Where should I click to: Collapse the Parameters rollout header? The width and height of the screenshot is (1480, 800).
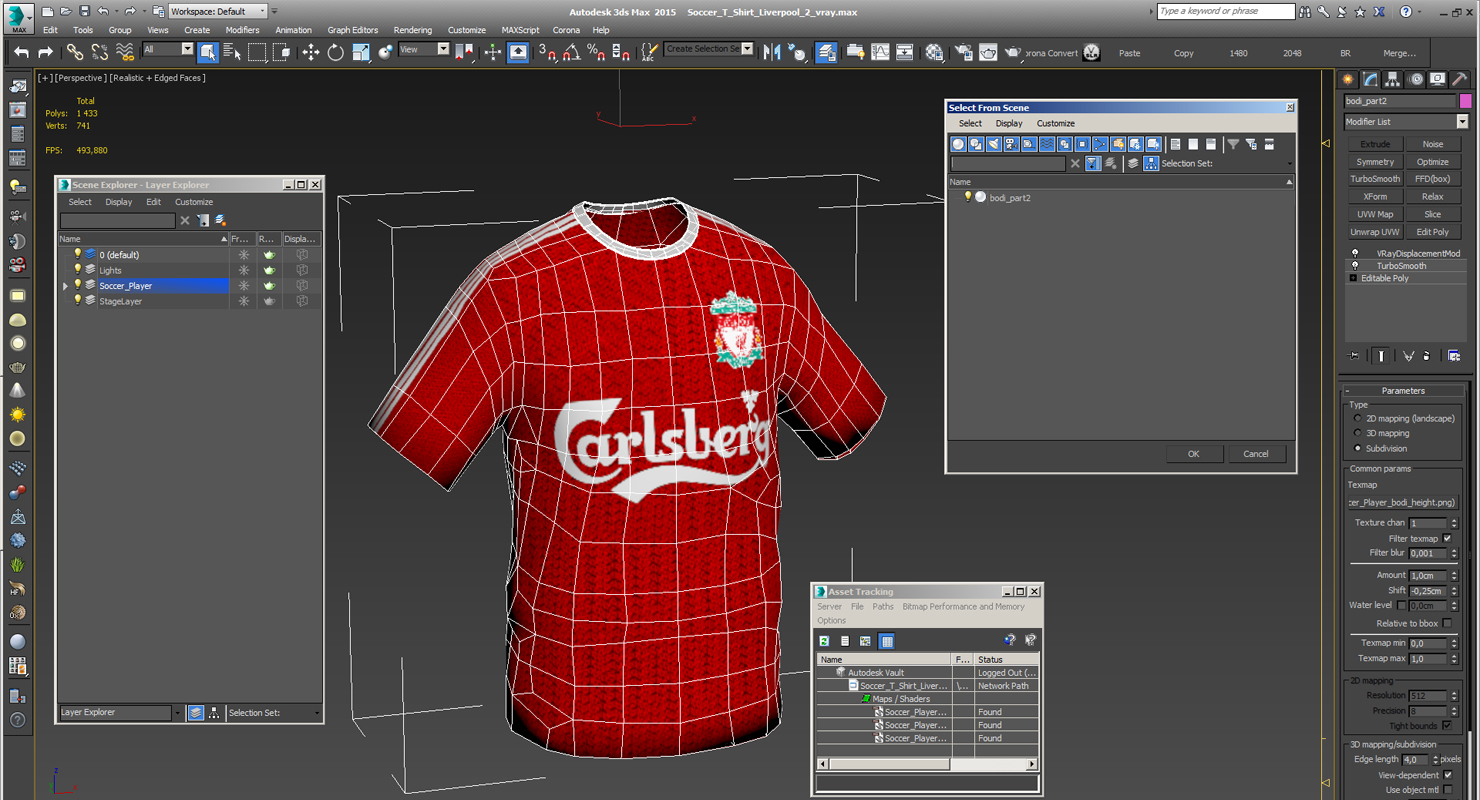point(1403,390)
